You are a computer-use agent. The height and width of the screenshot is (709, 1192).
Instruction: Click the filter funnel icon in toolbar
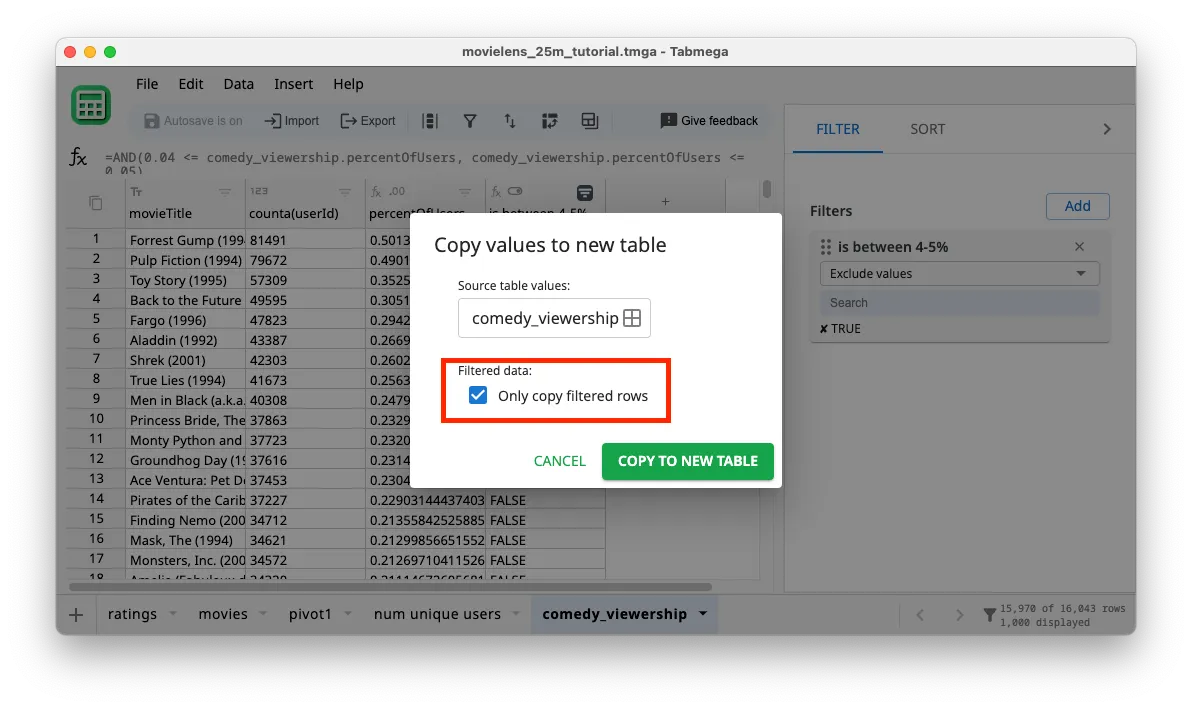pos(469,121)
